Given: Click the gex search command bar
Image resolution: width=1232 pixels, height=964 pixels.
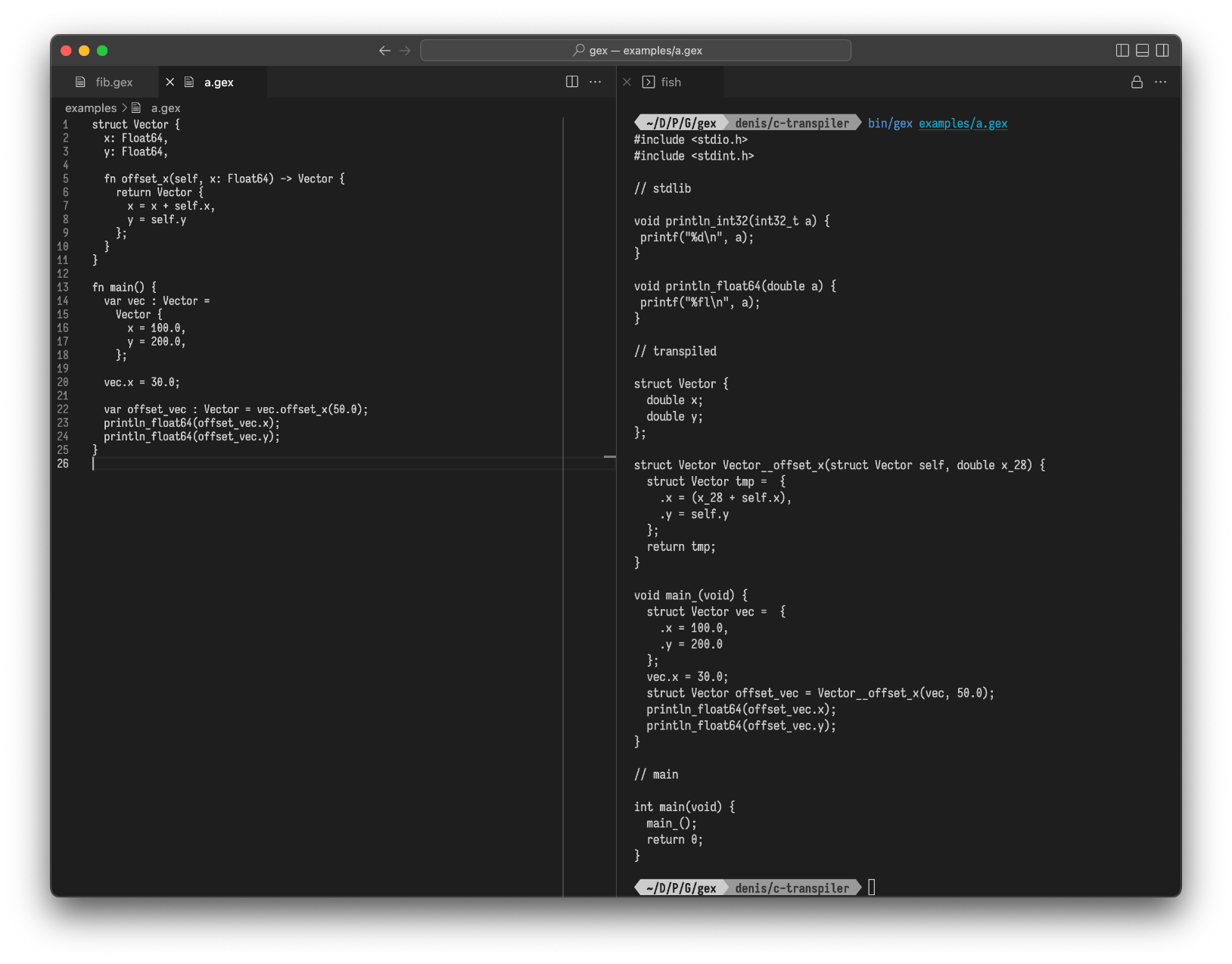Looking at the screenshot, I should pyautogui.click(x=636, y=51).
